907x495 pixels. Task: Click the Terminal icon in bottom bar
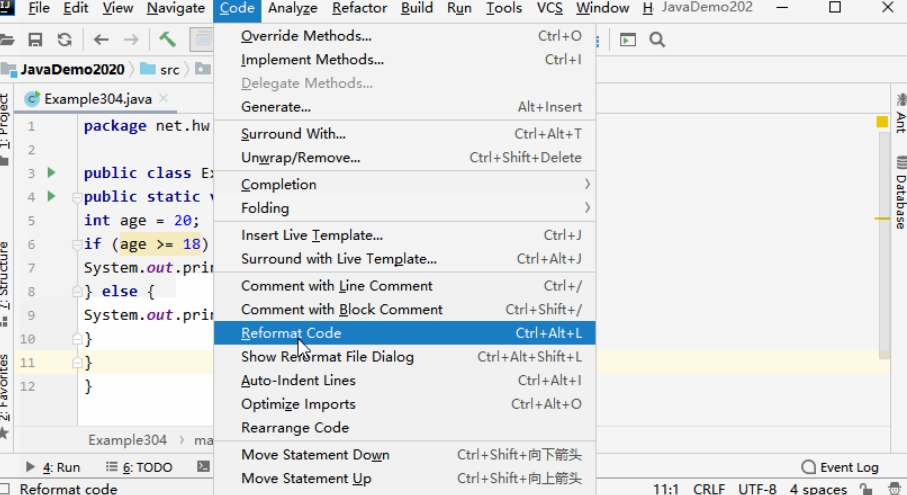tap(203, 467)
